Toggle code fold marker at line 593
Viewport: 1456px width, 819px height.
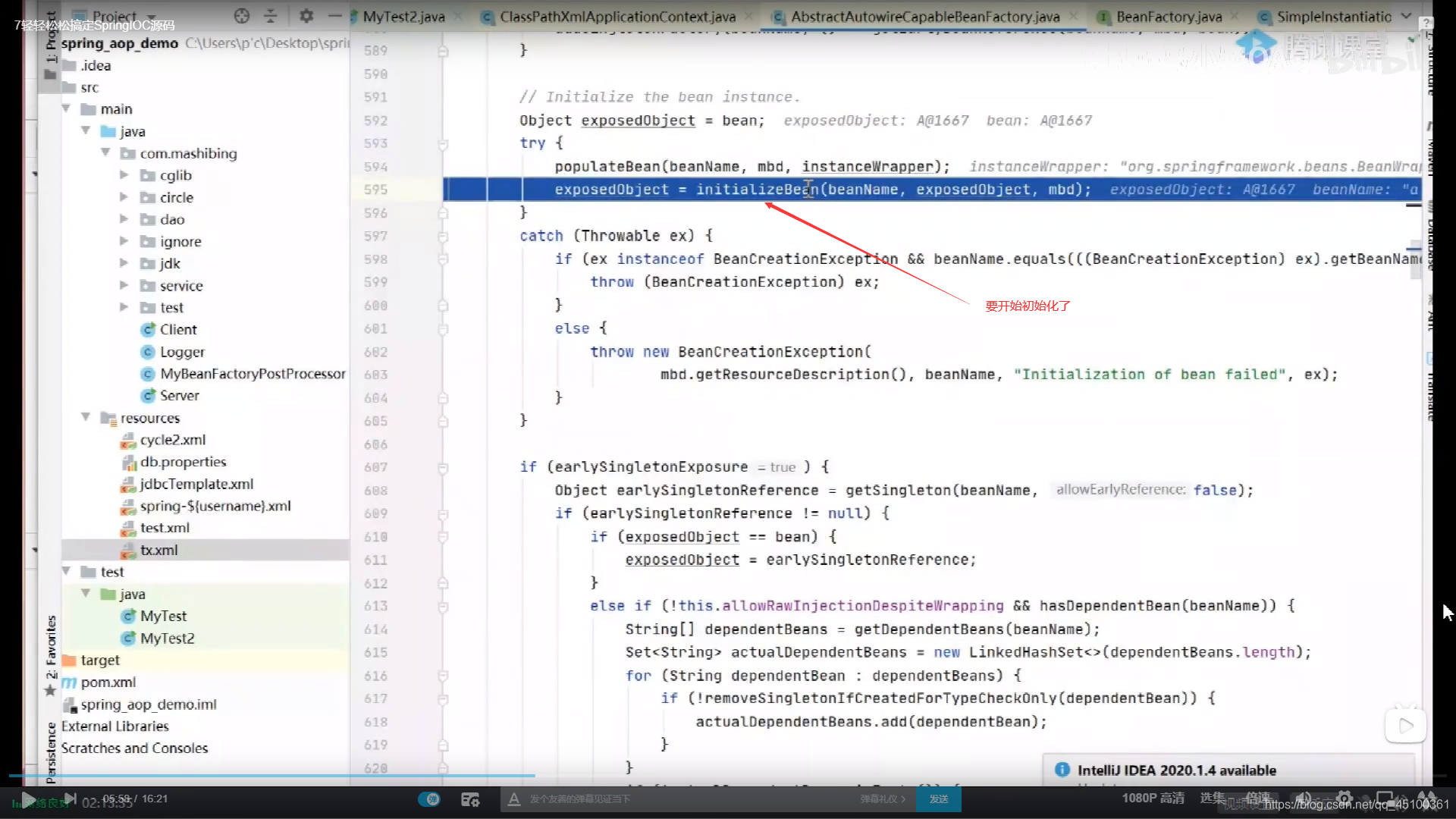[443, 144]
